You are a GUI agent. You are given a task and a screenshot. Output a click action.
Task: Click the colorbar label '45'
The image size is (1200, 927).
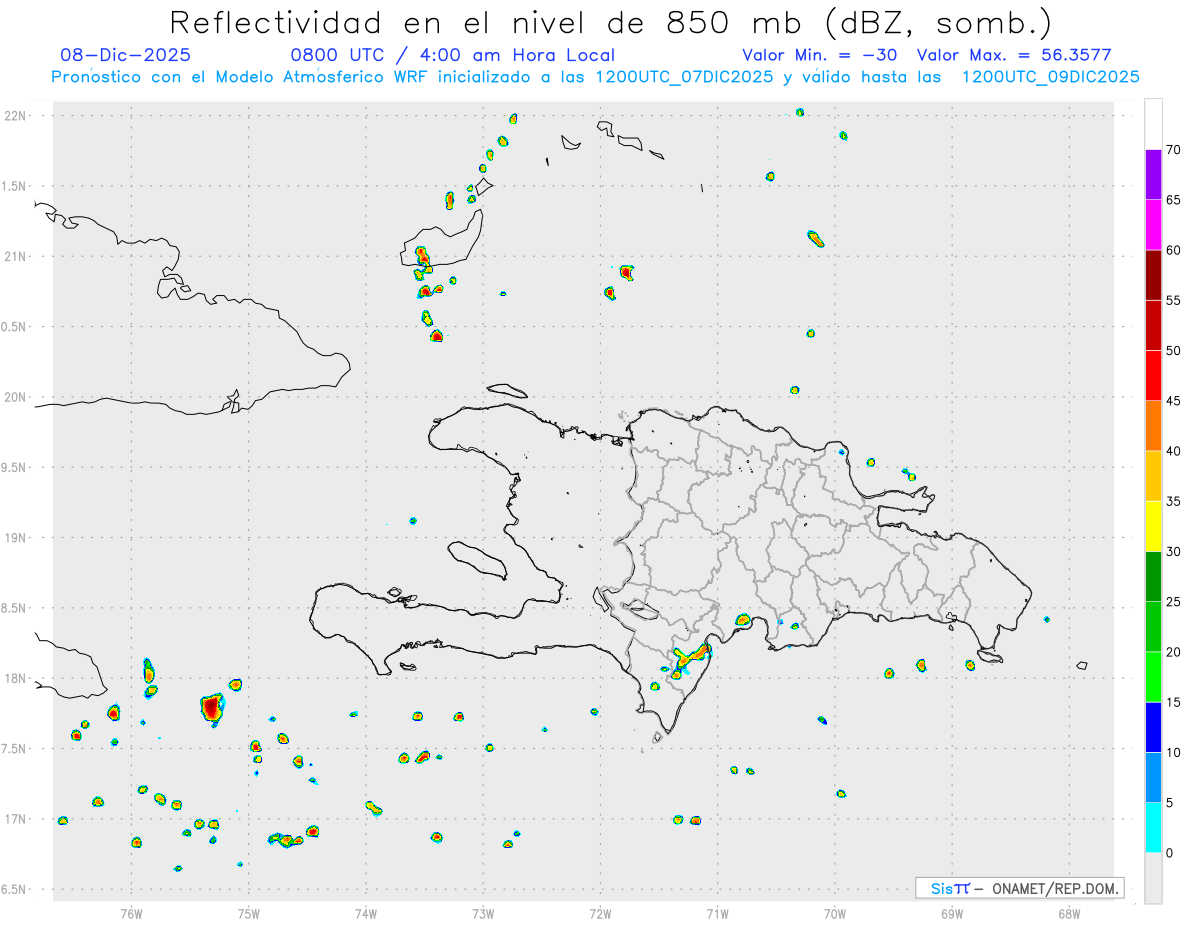[x=1173, y=401]
